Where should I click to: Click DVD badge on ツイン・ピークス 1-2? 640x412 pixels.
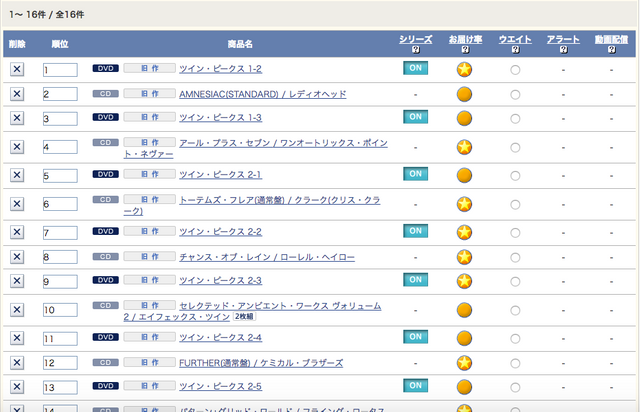click(106, 68)
